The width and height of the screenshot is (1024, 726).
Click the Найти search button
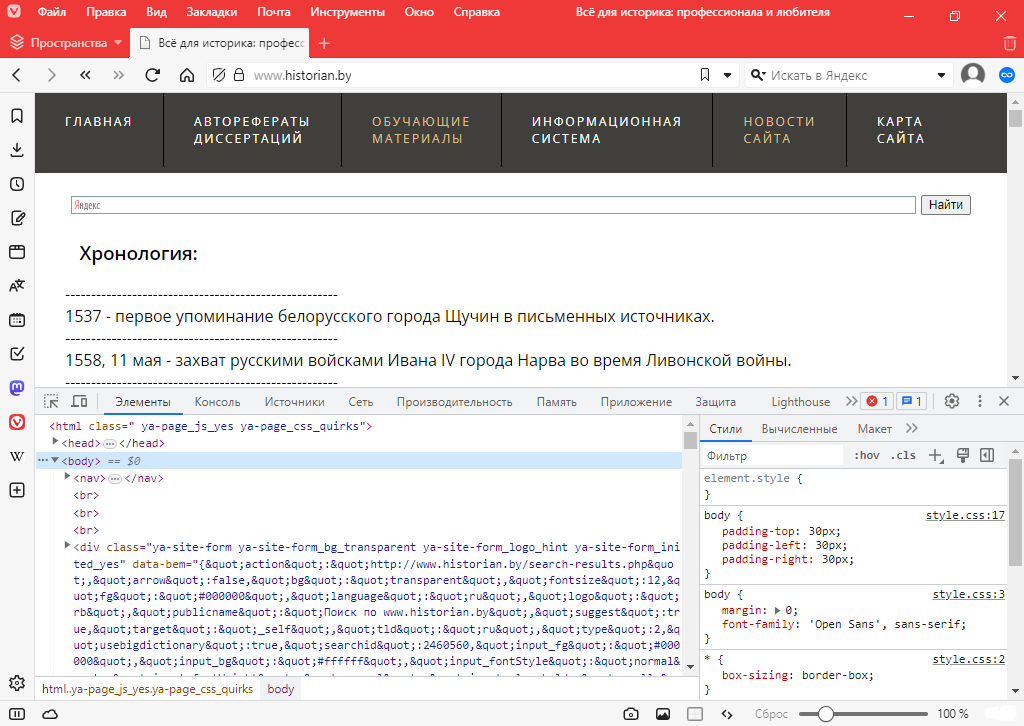945,205
